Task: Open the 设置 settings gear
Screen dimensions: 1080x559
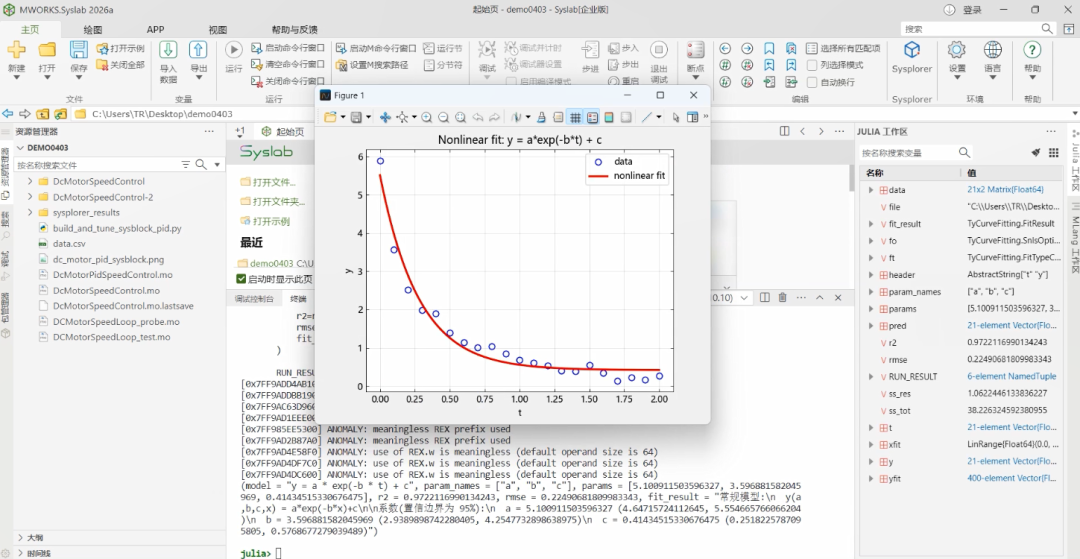Action: pyautogui.click(x=957, y=50)
